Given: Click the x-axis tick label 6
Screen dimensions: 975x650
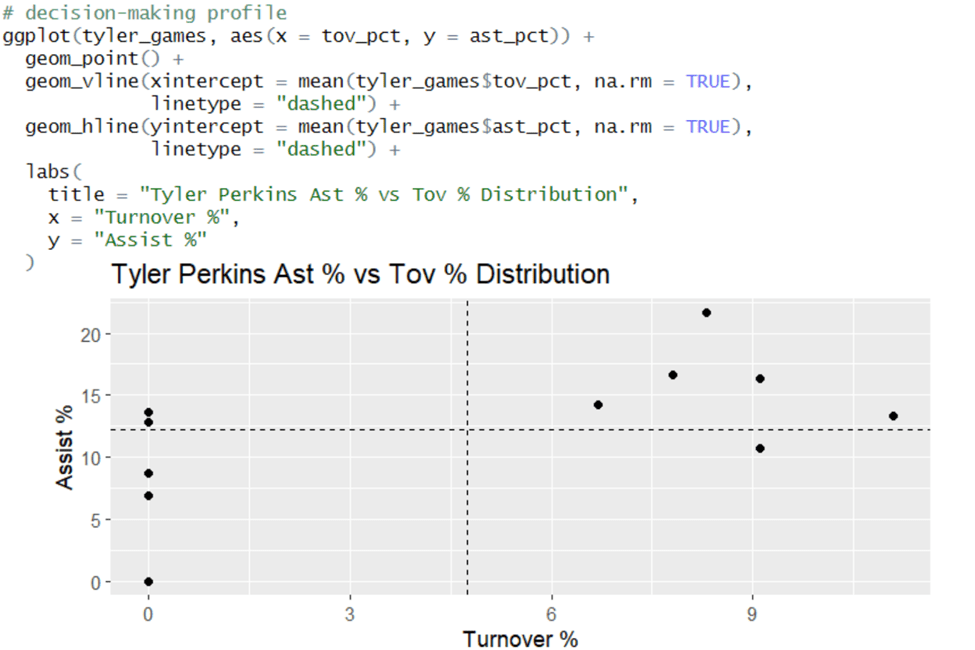Looking at the screenshot, I should tap(551, 613).
